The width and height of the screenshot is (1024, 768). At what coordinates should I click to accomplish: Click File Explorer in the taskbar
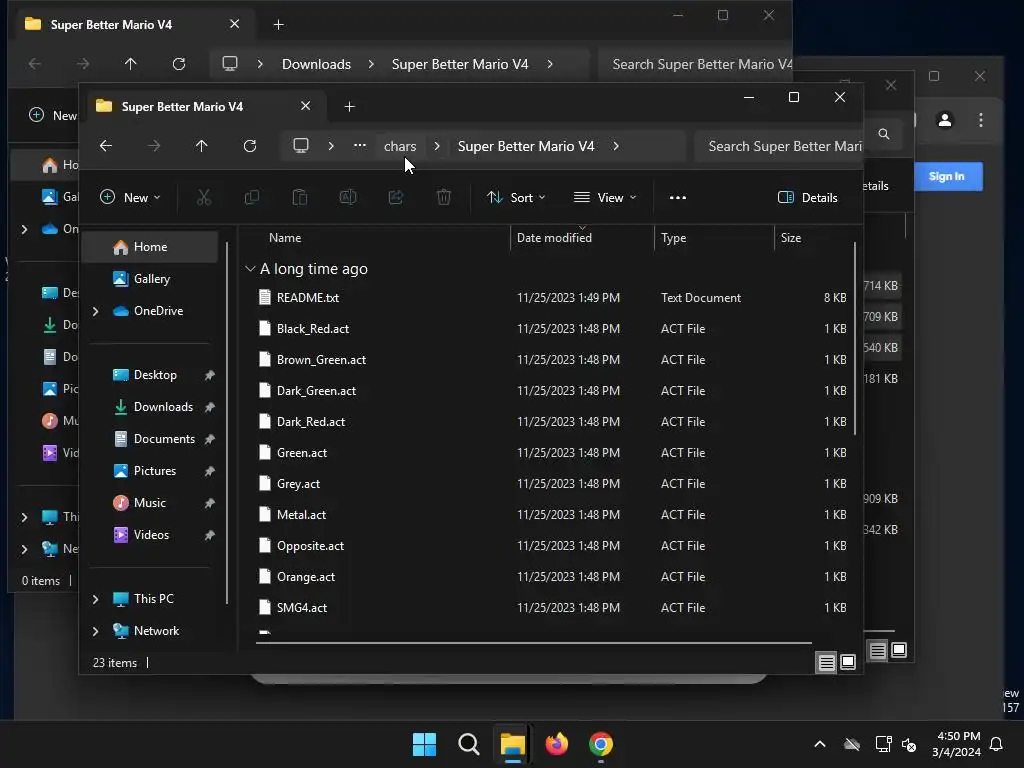pyautogui.click(x=513, y=744)
